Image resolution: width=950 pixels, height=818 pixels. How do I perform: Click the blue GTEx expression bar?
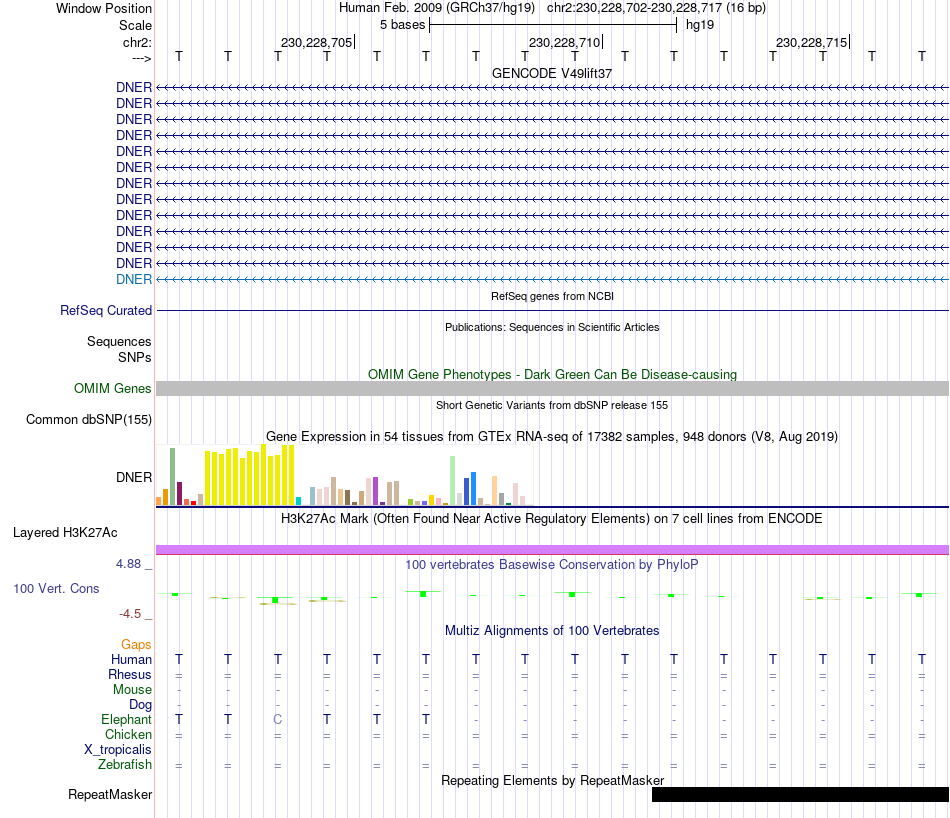(x=473, y=488)
